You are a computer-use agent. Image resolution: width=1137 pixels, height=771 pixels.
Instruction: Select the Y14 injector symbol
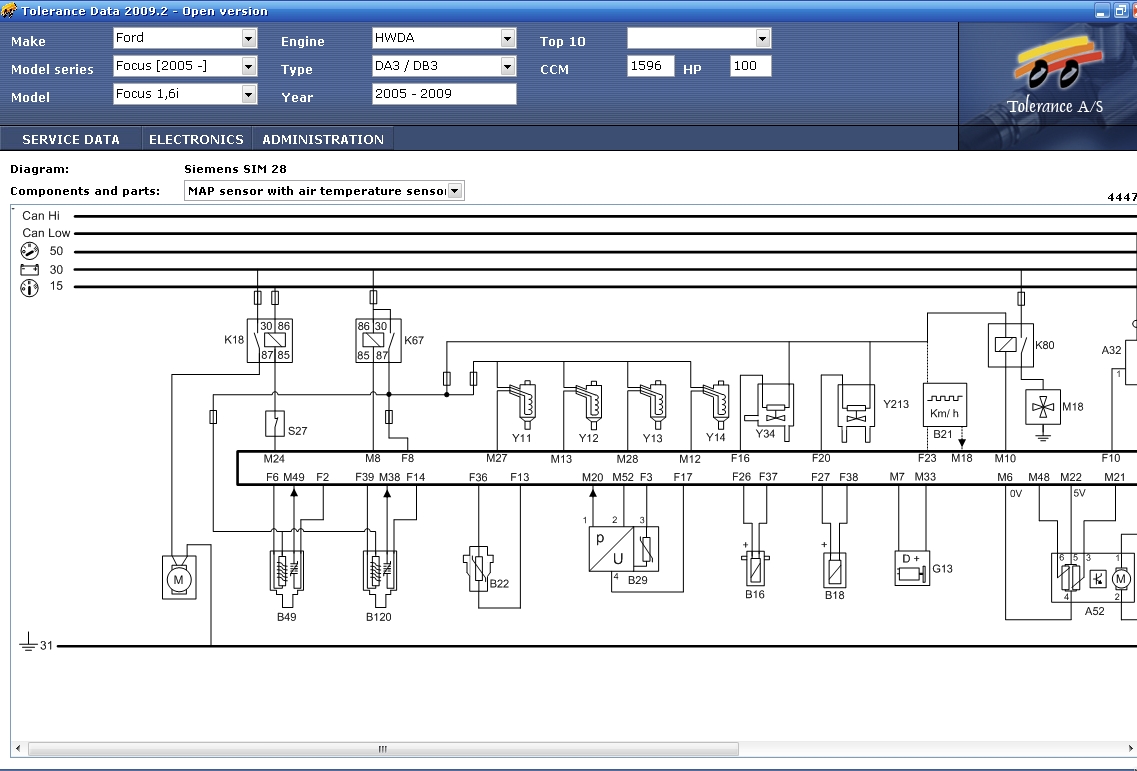[x=717, y=405]
